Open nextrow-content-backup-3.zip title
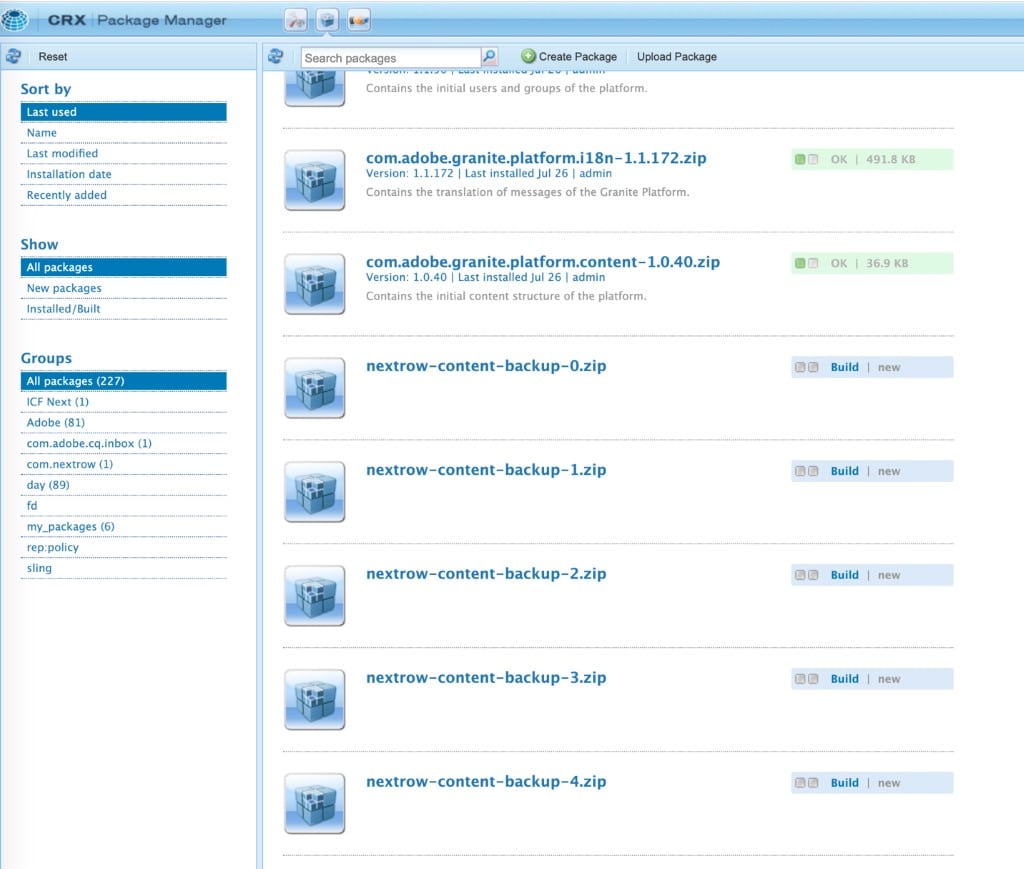This screenshot has width=1024, height=869. click(x=486, y=677)
